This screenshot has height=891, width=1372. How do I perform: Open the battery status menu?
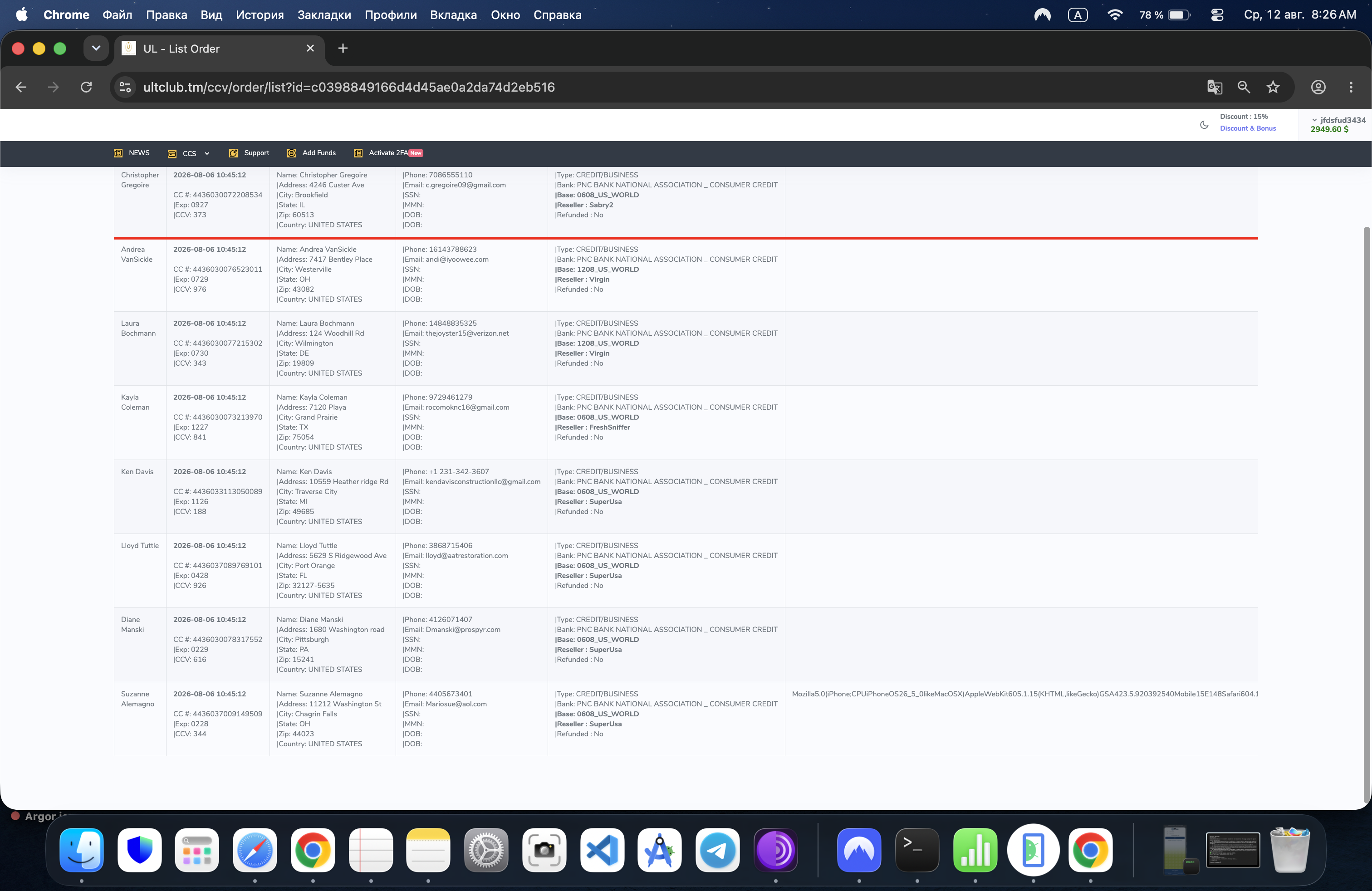coord(1165,15)
